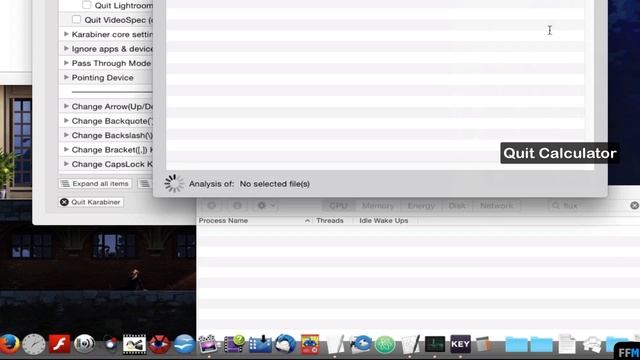Toggle the Quit Lightroom checkbox
The height and width of the screenshot is (360, 640).
[x=87, y=5]
